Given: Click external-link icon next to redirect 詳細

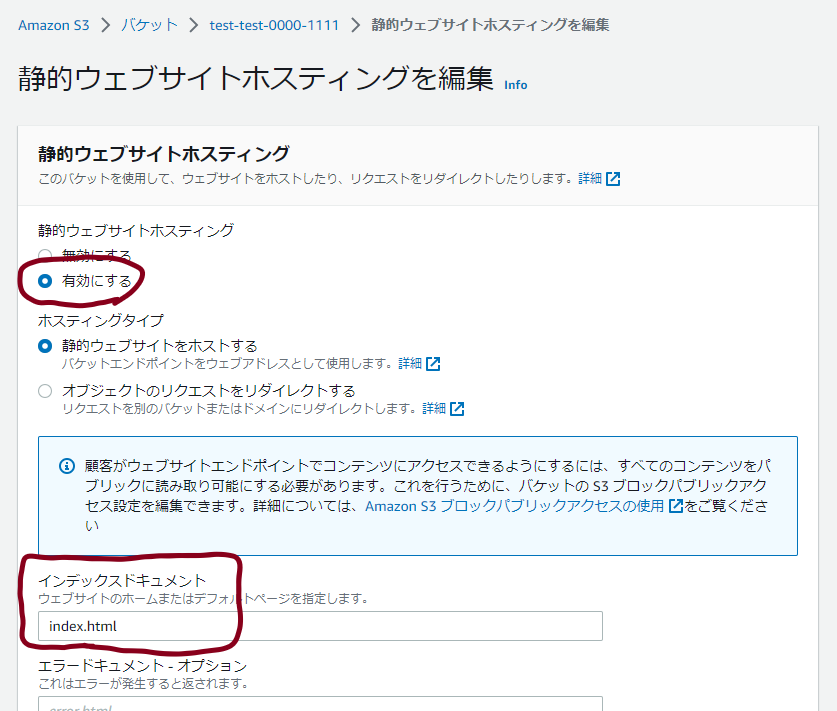Looking at the screenshot, I should [457, 409].
